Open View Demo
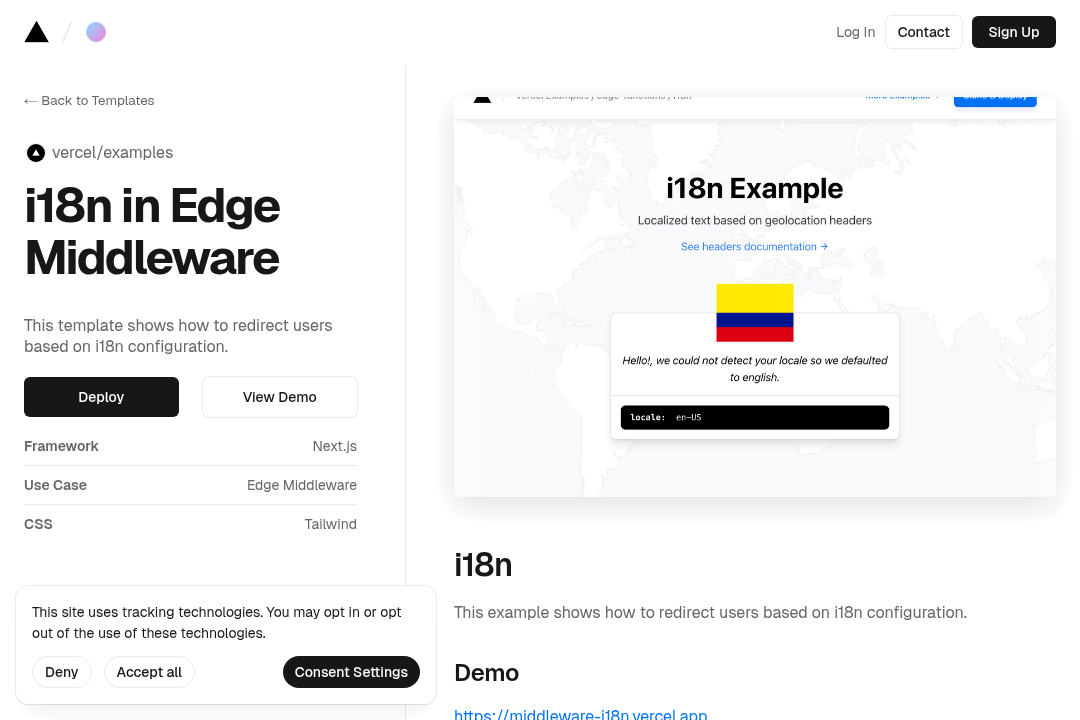The width and height of the screenshot is (1080, 720). 279,397
